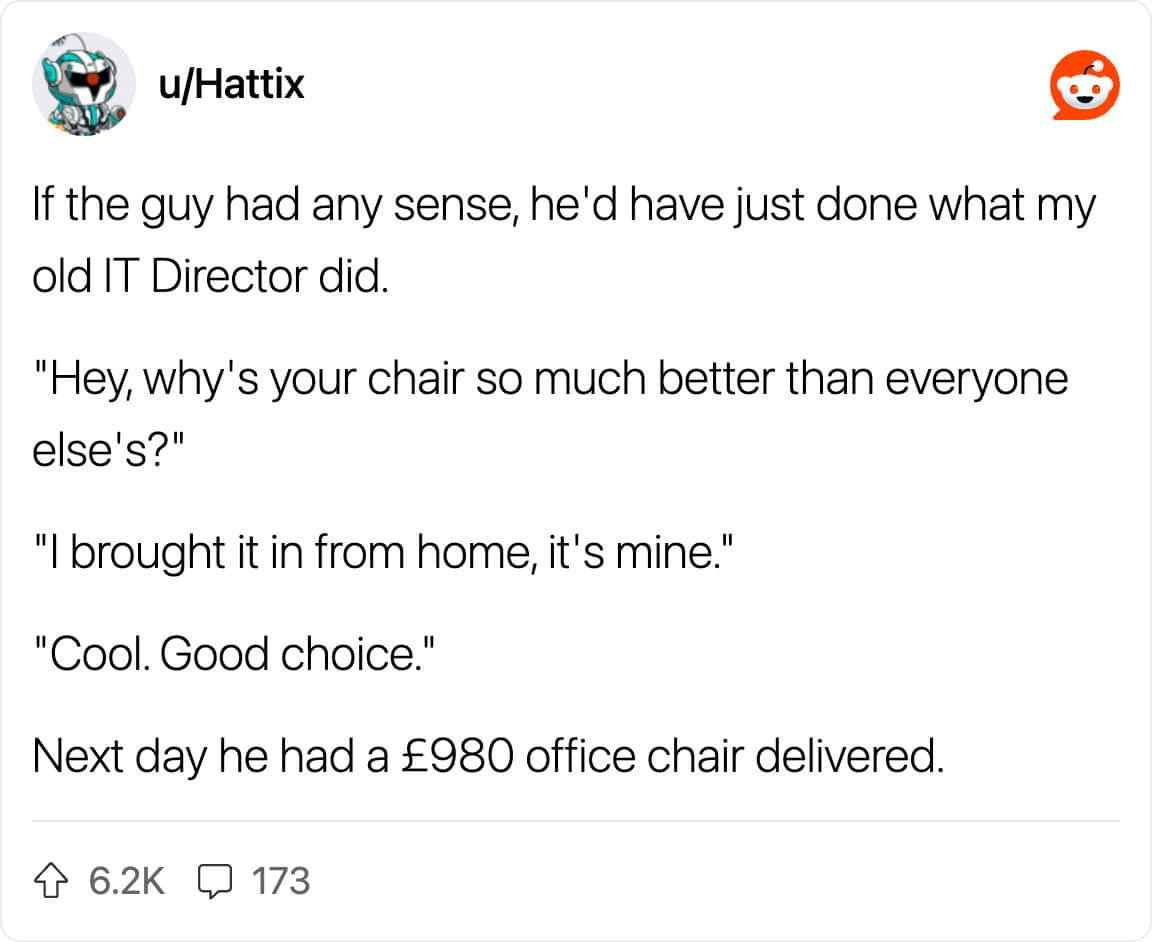Click the Reddit Snoo logo
Viewport: 1152px width, 942px height.
[1084, 85]
